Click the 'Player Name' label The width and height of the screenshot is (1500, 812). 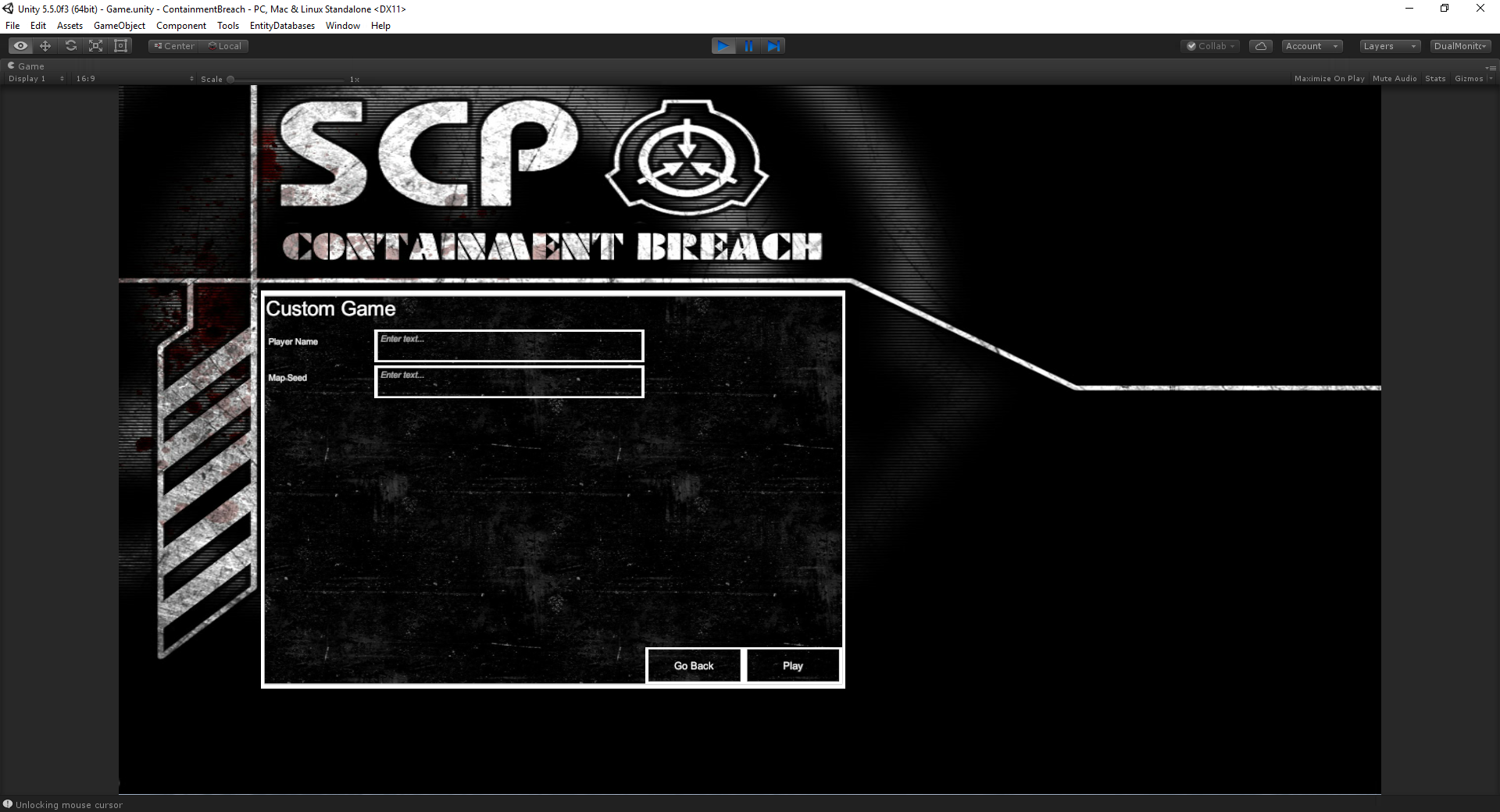pyautogui.click(x=293, y=342)
